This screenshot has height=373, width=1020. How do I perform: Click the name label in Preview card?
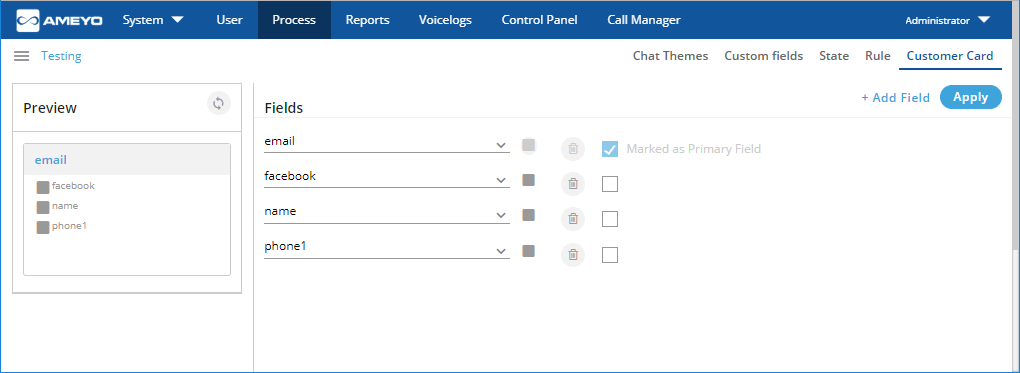(65, 206)
